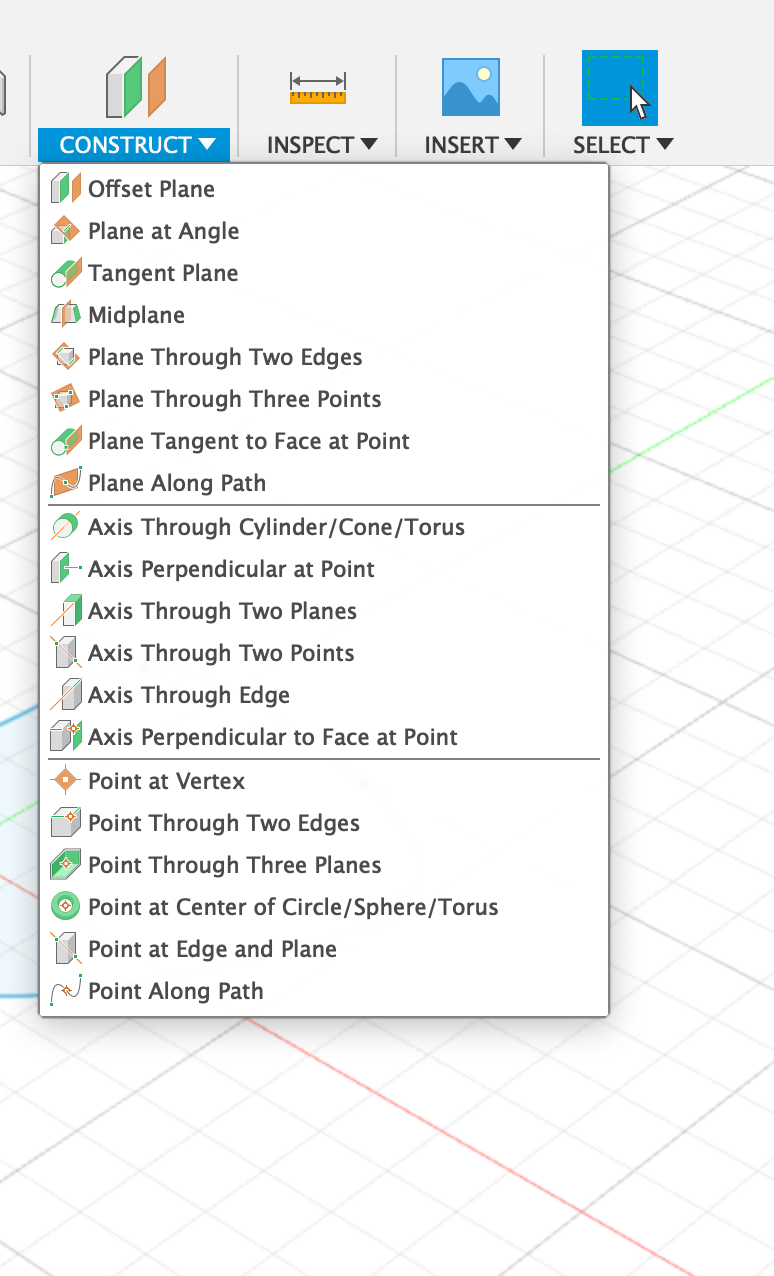Viewport: 774px width, 1276px height.
Task: Click Point at Center of Circle/Sphere/Torus icon
Action: click(65, 906)
